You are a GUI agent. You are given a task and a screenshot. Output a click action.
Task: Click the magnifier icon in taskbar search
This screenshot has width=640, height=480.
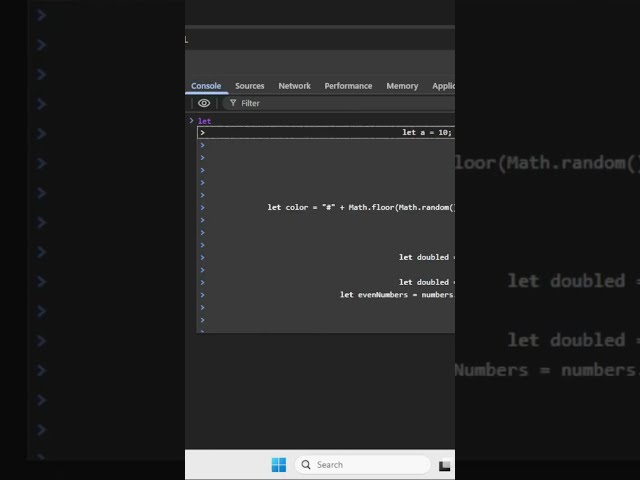[306, 464]
